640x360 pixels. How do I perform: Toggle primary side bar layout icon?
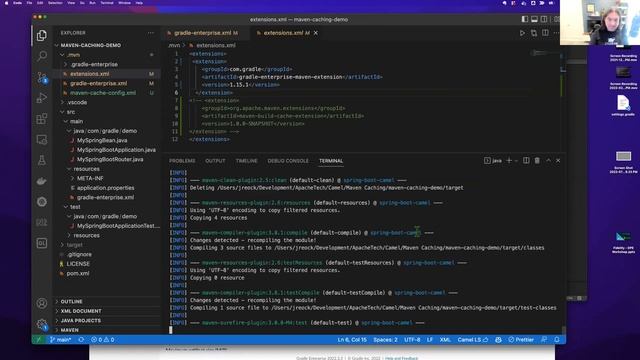point(525,19)
